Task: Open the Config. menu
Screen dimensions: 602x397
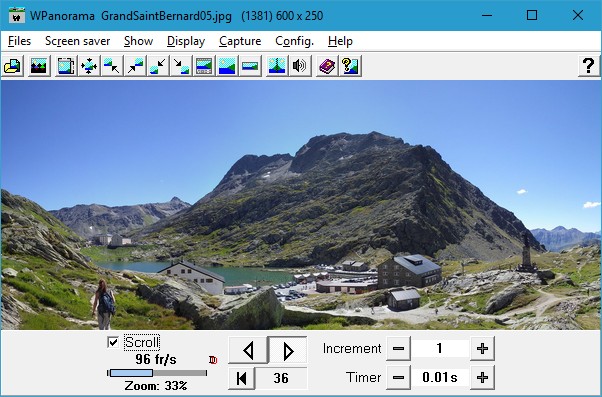Action: click(x=294, y=41)
